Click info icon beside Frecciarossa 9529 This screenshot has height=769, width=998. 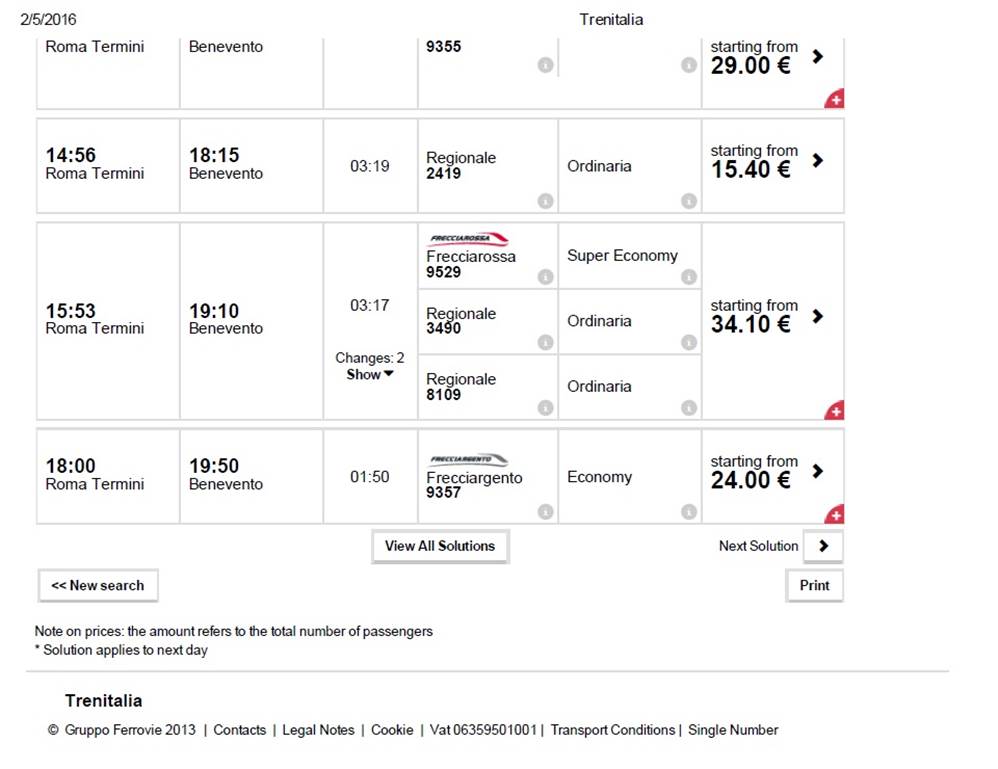(x=545, y=276)
